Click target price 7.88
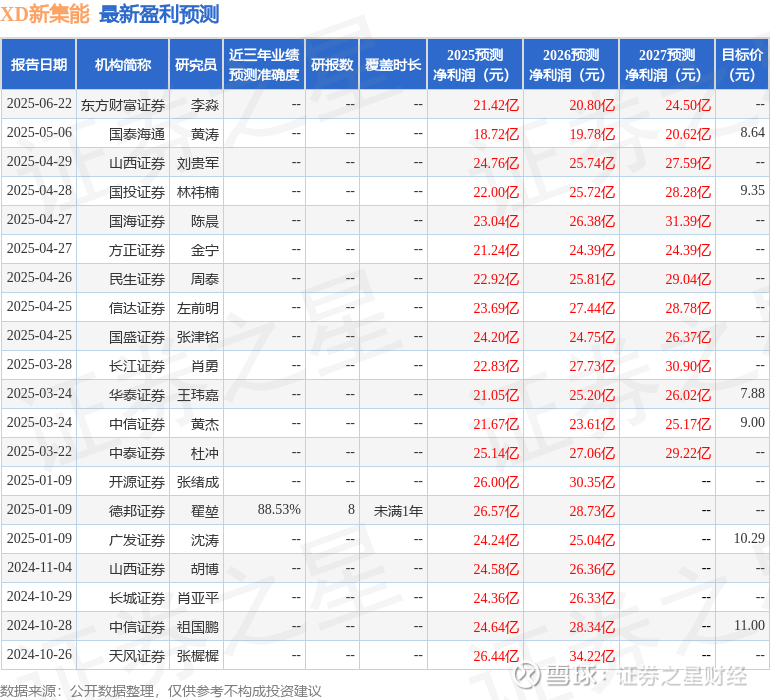The image size is (770, 700). click(x=752, y=393)
